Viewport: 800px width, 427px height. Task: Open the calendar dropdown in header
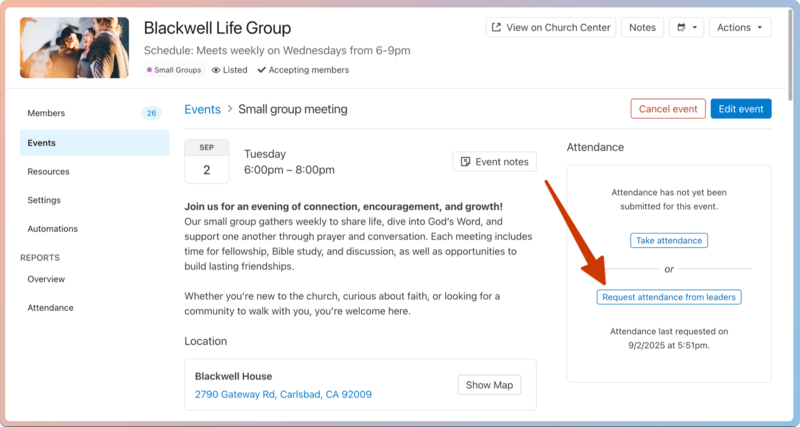pos(687,28)
